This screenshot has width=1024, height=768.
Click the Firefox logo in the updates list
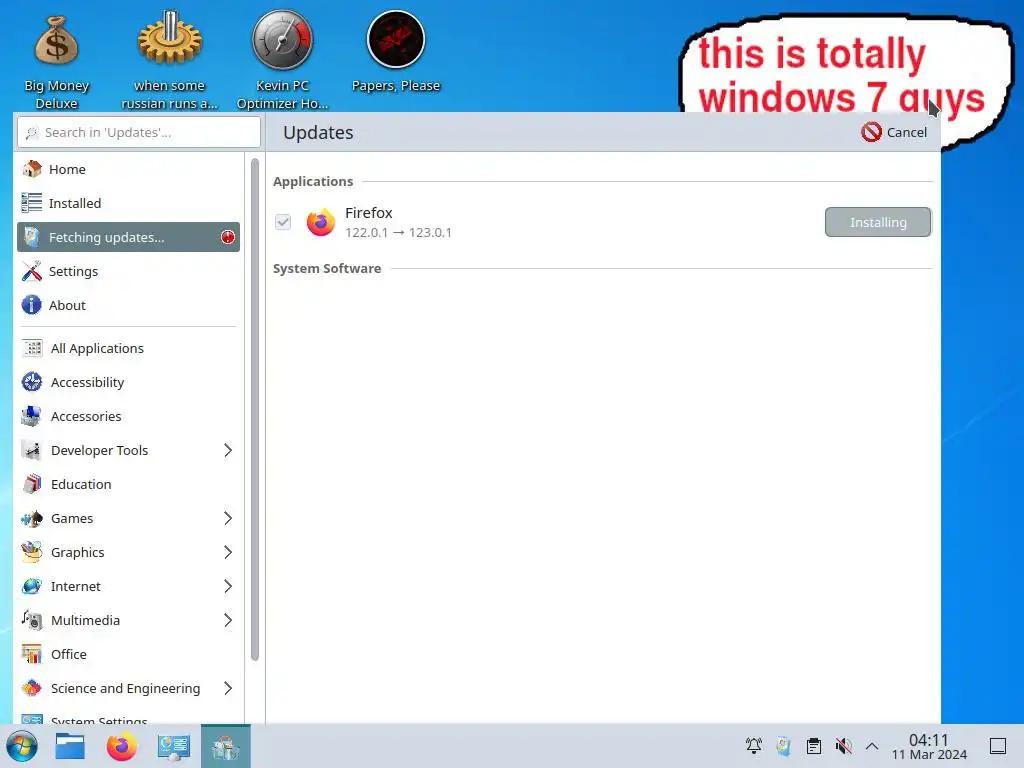[x=321, y=222]
